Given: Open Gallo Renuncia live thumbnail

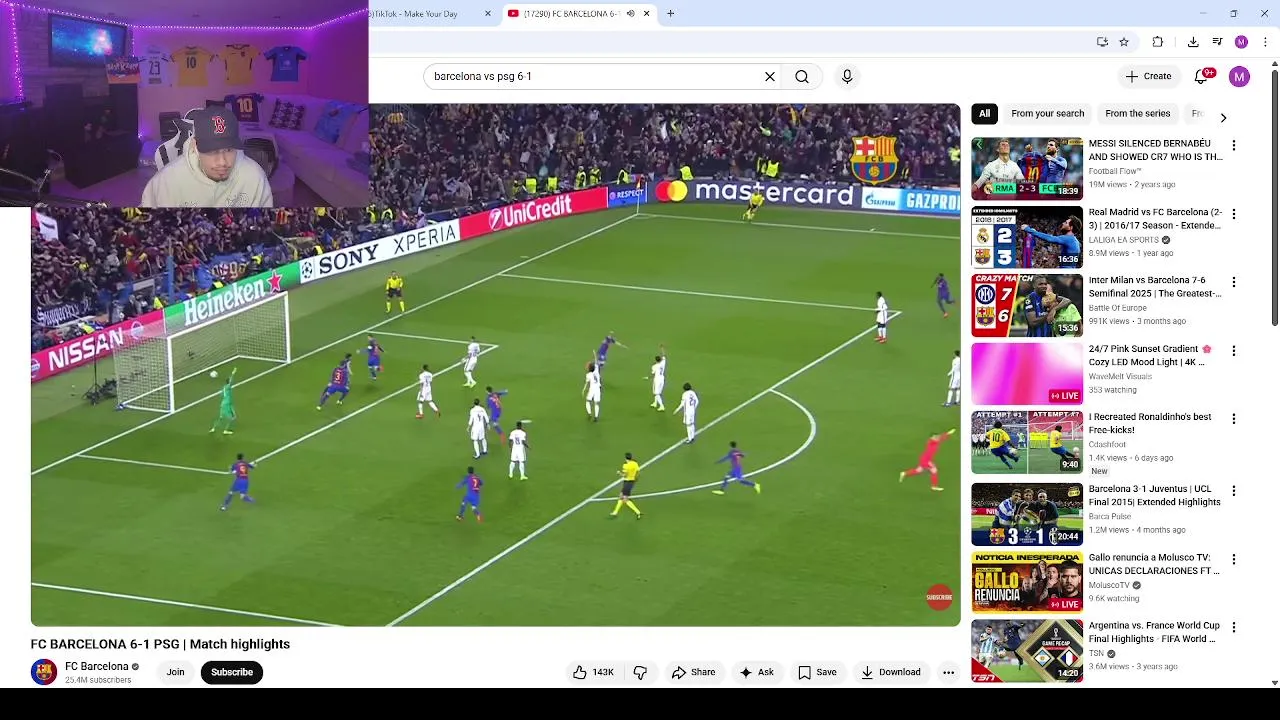Looking at the screenshot, I should (1027, 582).
